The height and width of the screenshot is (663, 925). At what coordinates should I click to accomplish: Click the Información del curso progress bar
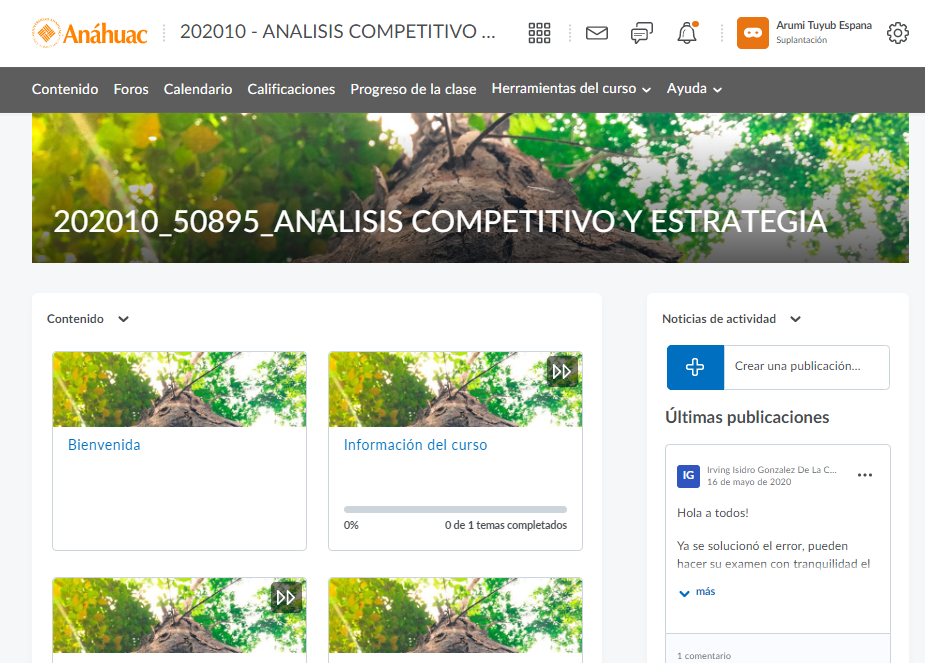[x=455, y=509]
